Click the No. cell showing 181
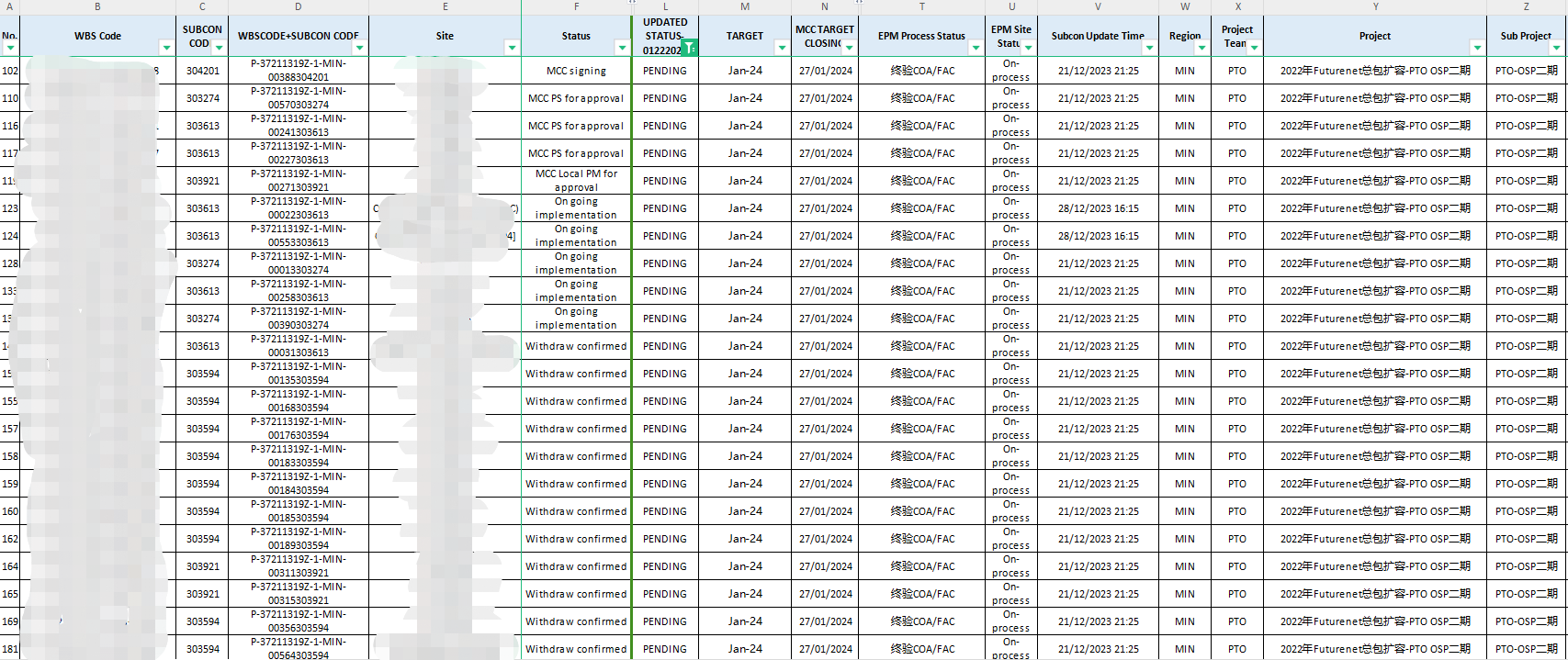Image resolution: width=1568 pixels, height=660 pixels. 10,648
